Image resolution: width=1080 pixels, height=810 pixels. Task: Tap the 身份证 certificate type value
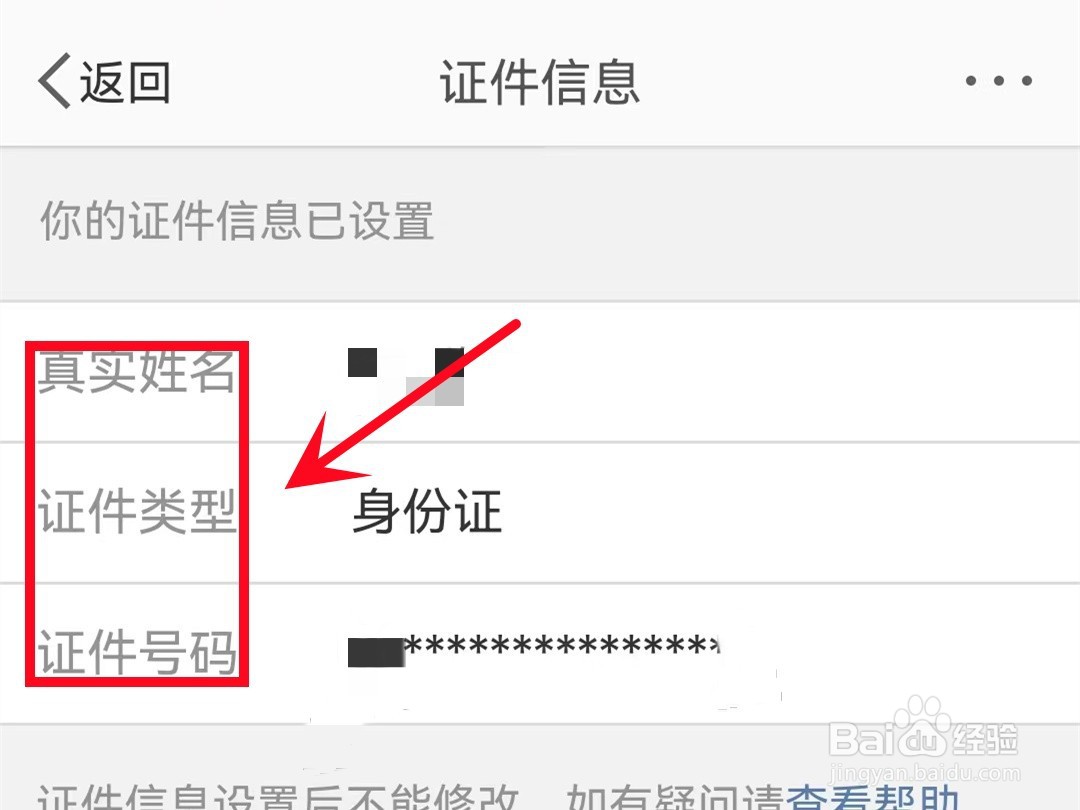pyautogui.click(x=426, y=511)
